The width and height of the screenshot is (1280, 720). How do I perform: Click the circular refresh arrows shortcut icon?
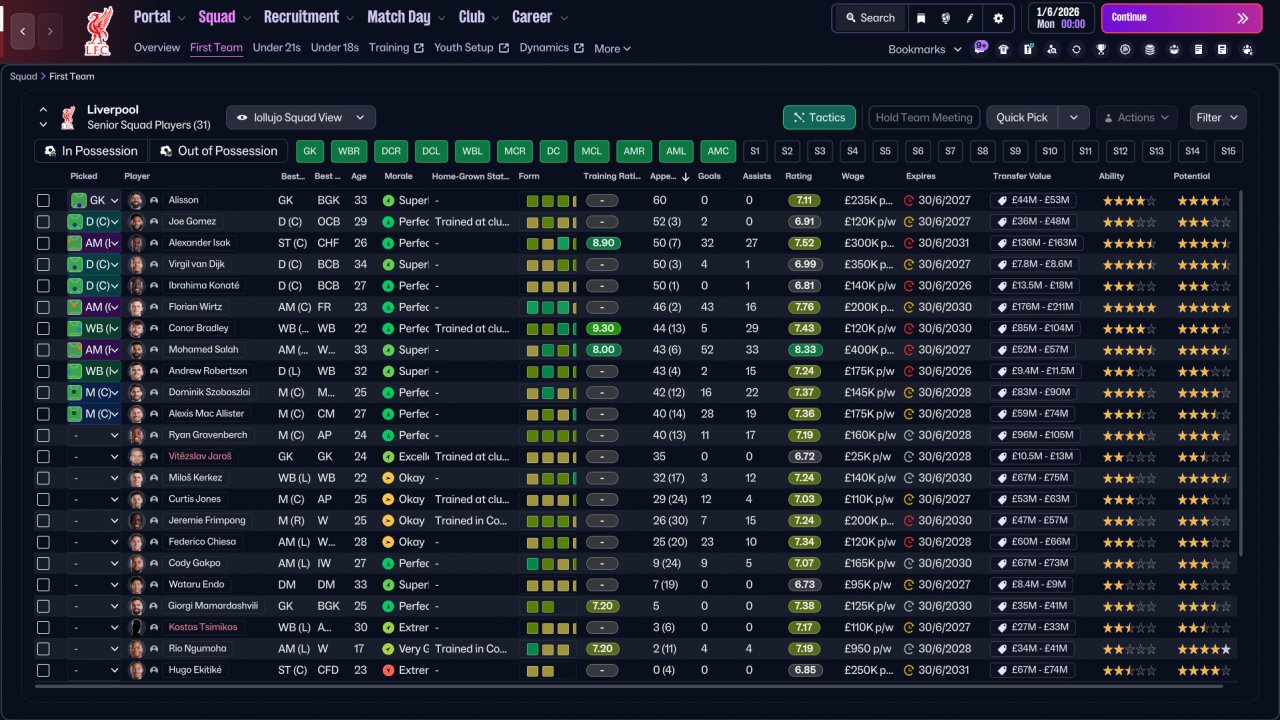[x=1077, y=49]
